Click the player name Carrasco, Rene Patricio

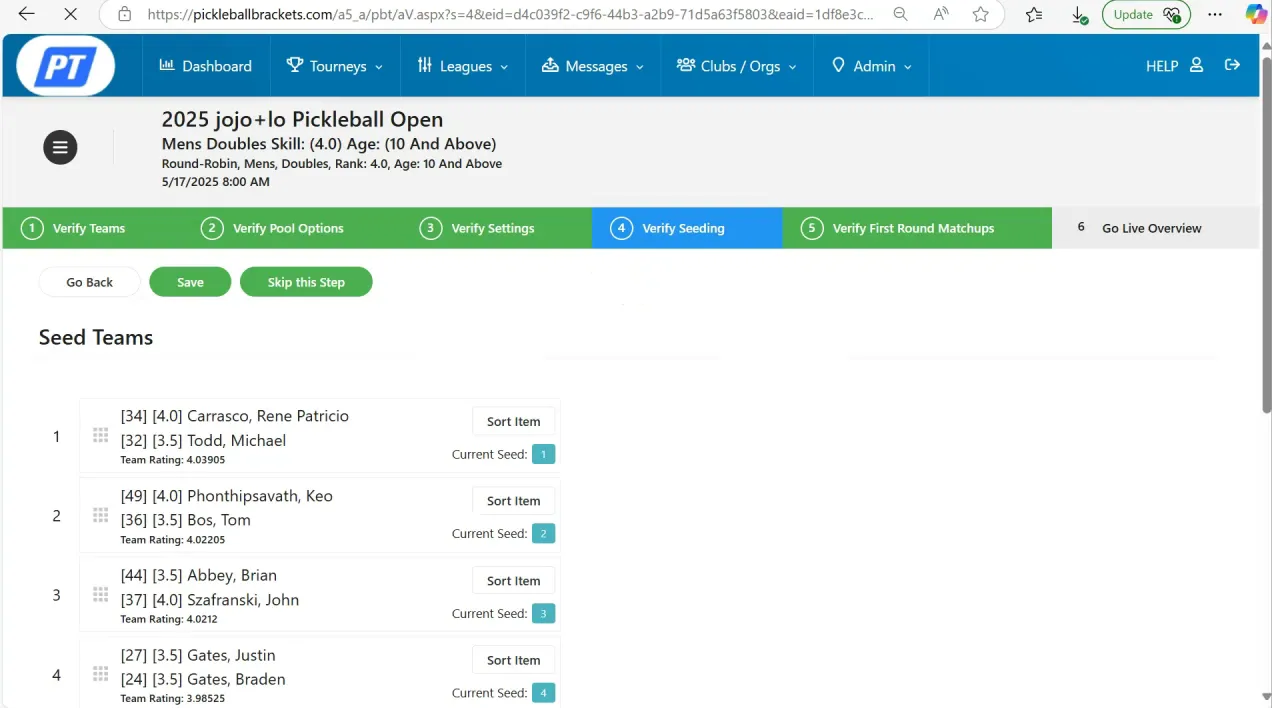pos(268,416)
